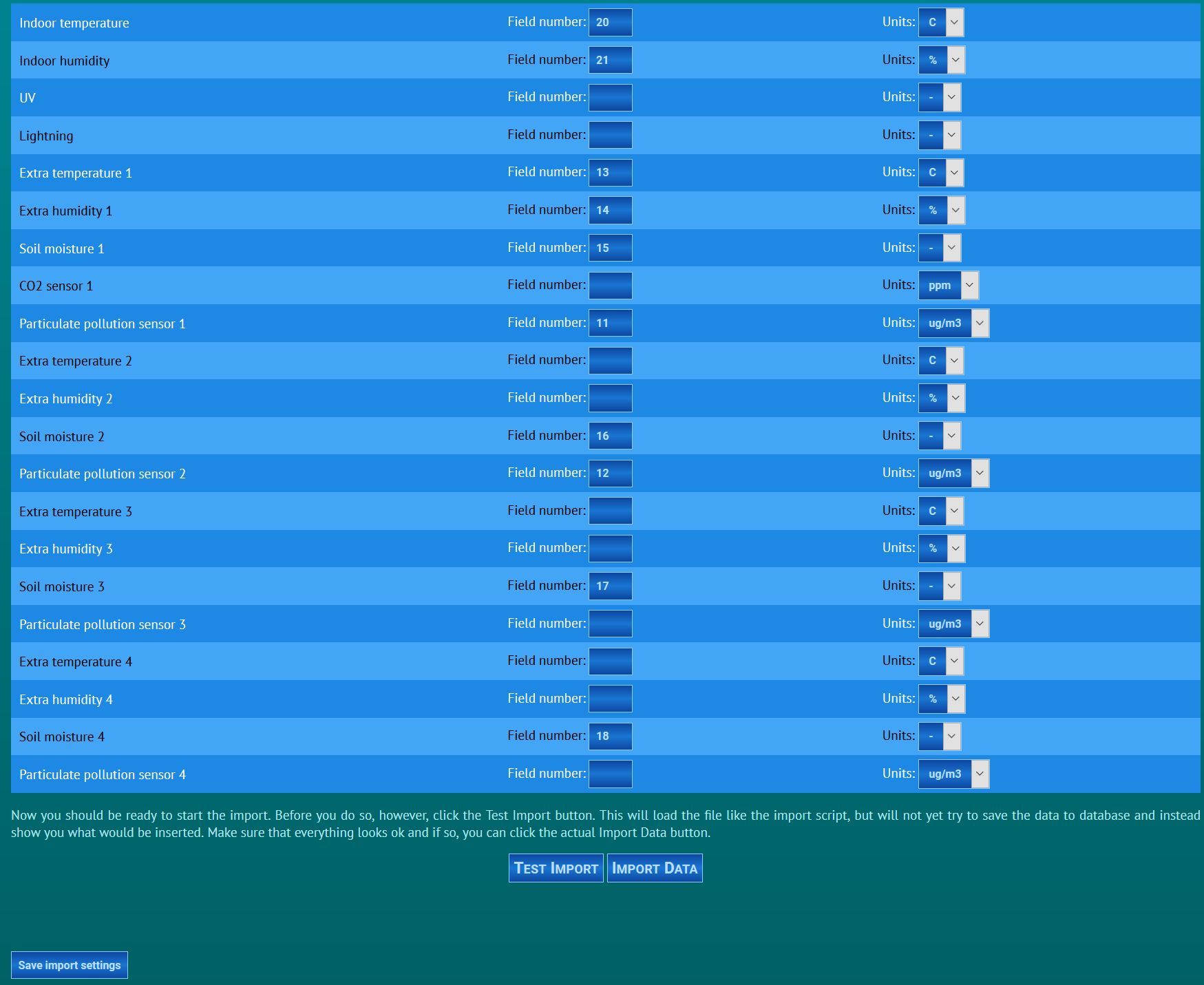Open Soil moisture 4 units dropdown
1204x985 pixels.
click(x=940, y=736)
